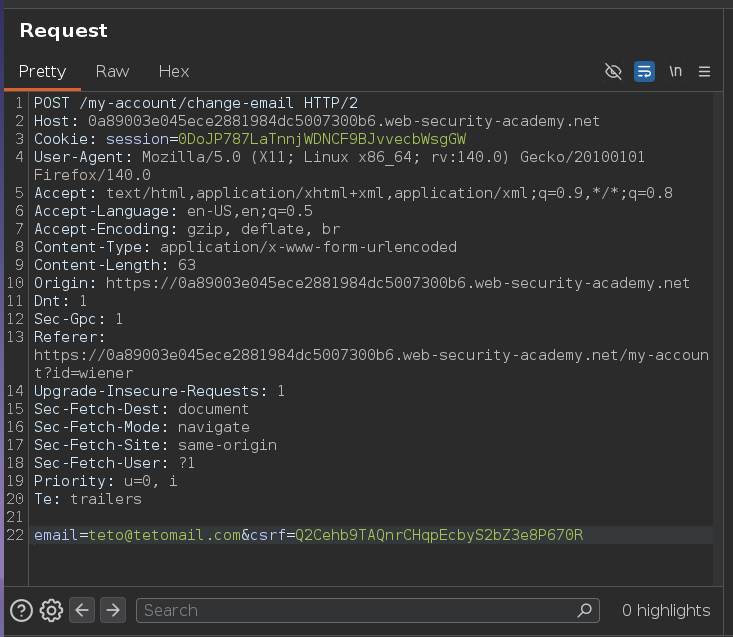The image size is (733, 637).
Task: Click the session cookie value
Action: pos(322,139)
